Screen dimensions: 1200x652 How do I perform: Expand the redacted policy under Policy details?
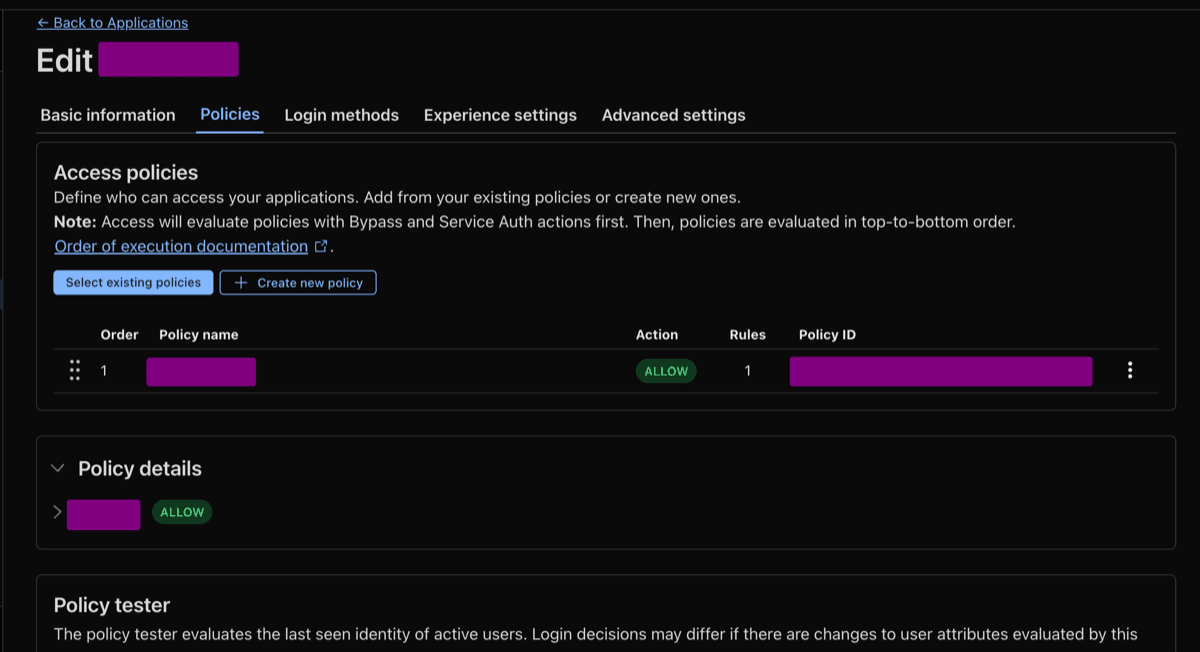[57, 512]
